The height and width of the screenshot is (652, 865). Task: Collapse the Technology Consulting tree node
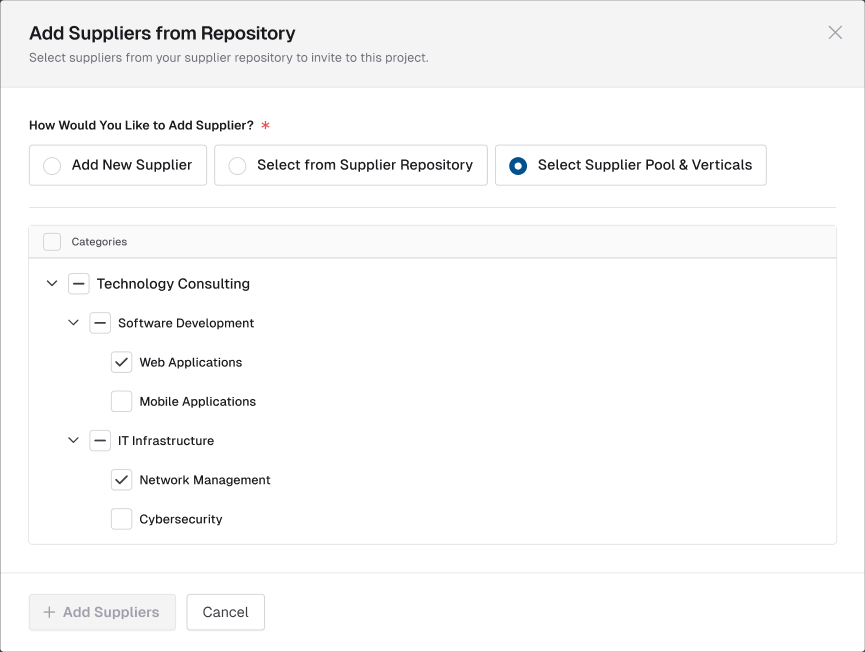coord(52,284)
